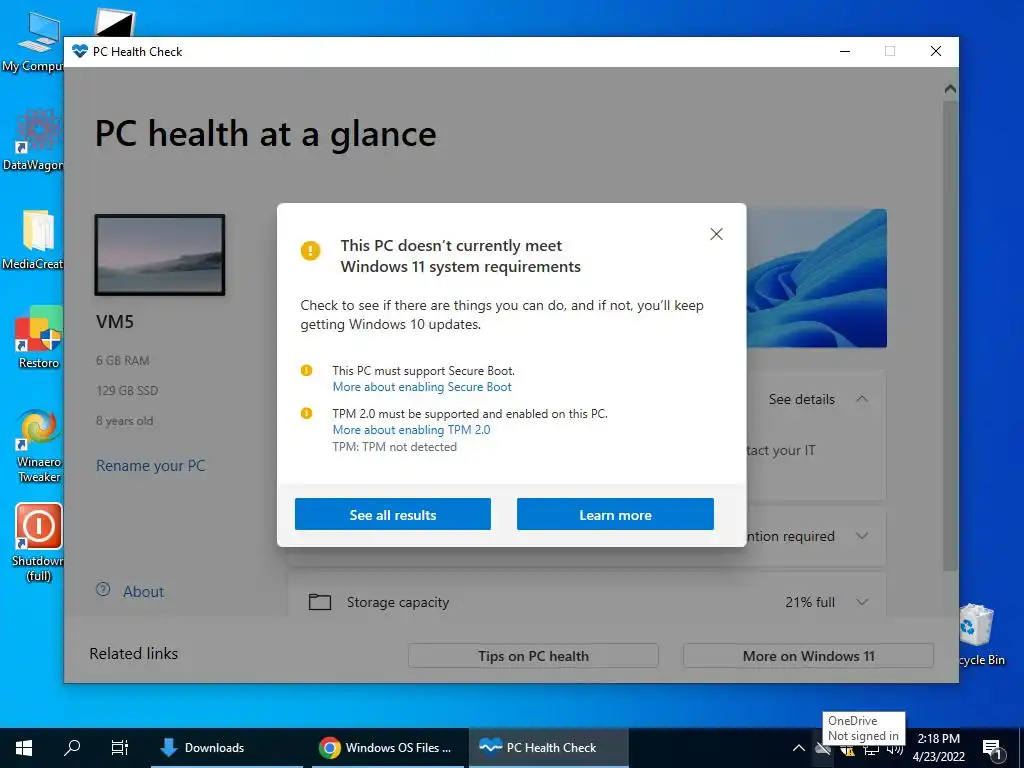1024x768 pixels.
Task: Click the yellow warning icon in dialog title
Action: 310,250
